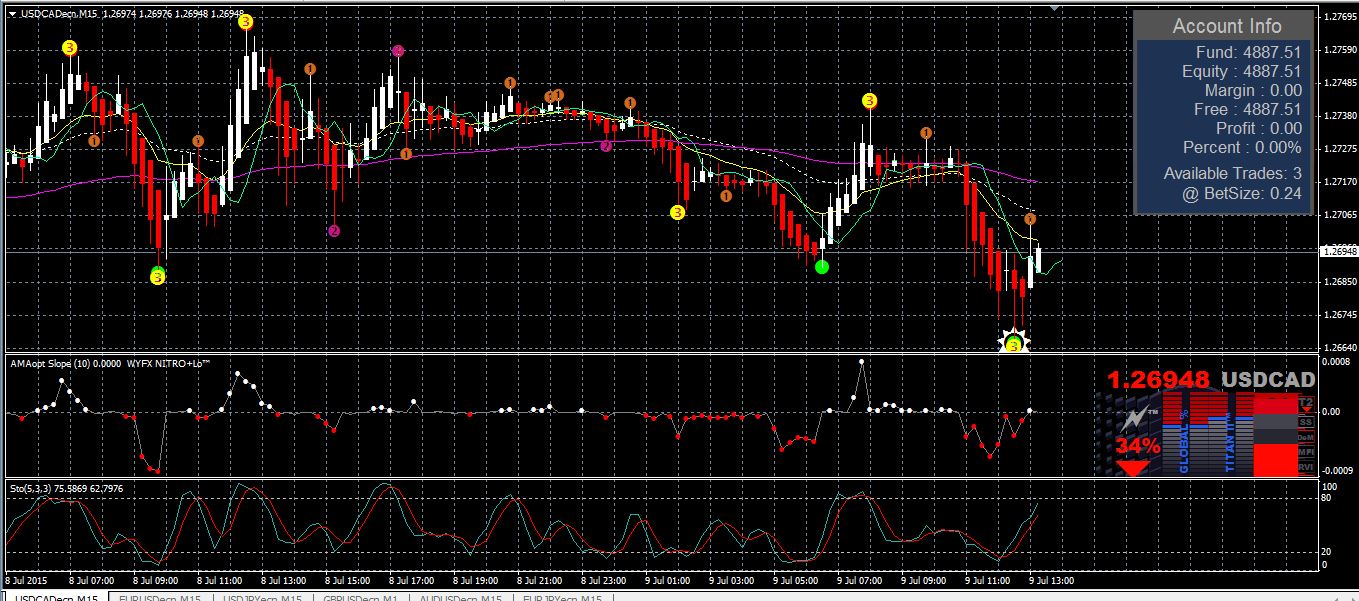Select the SS indicator box

pos(1305,421)
